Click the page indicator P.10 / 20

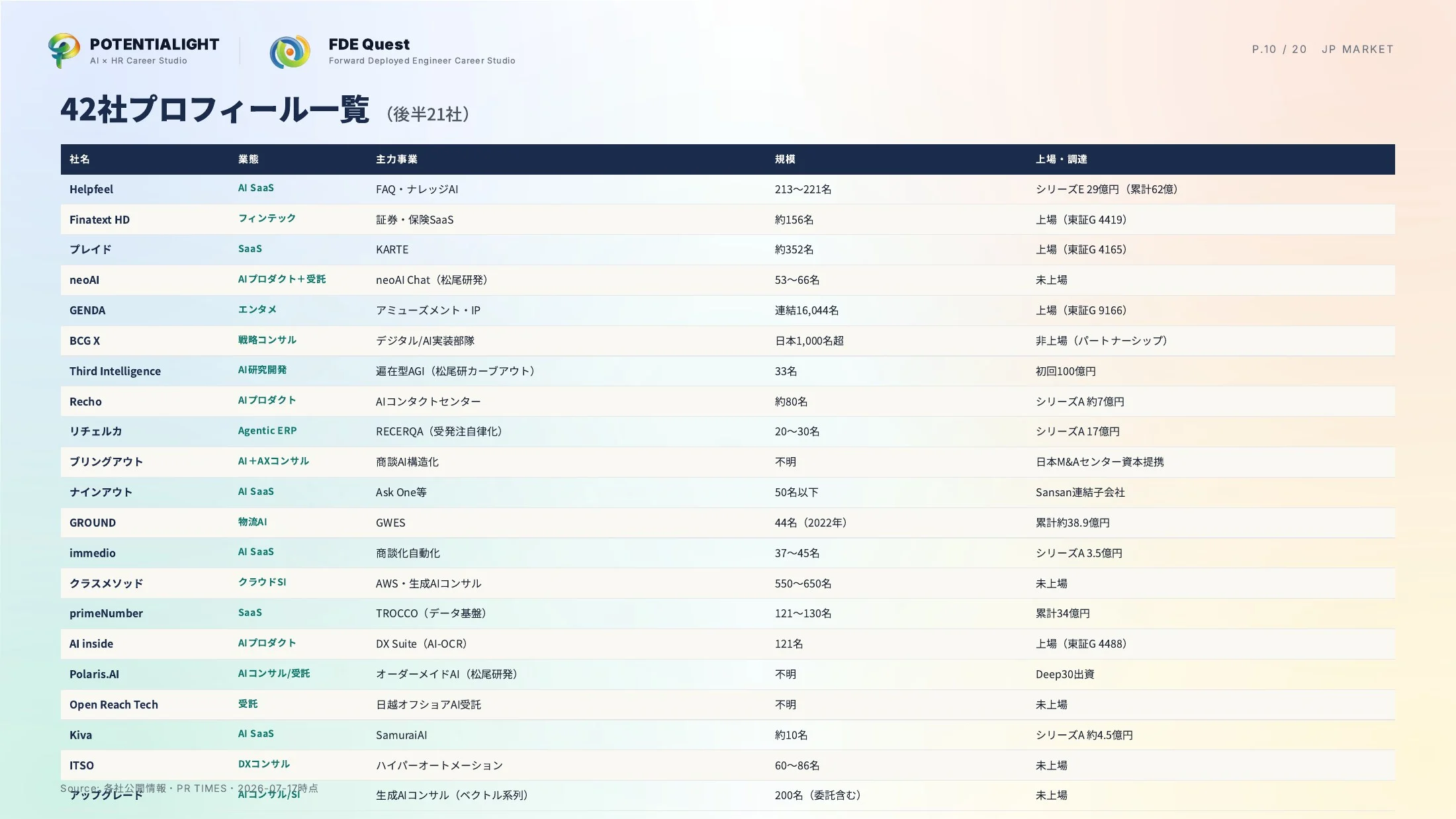[1279, 49]
